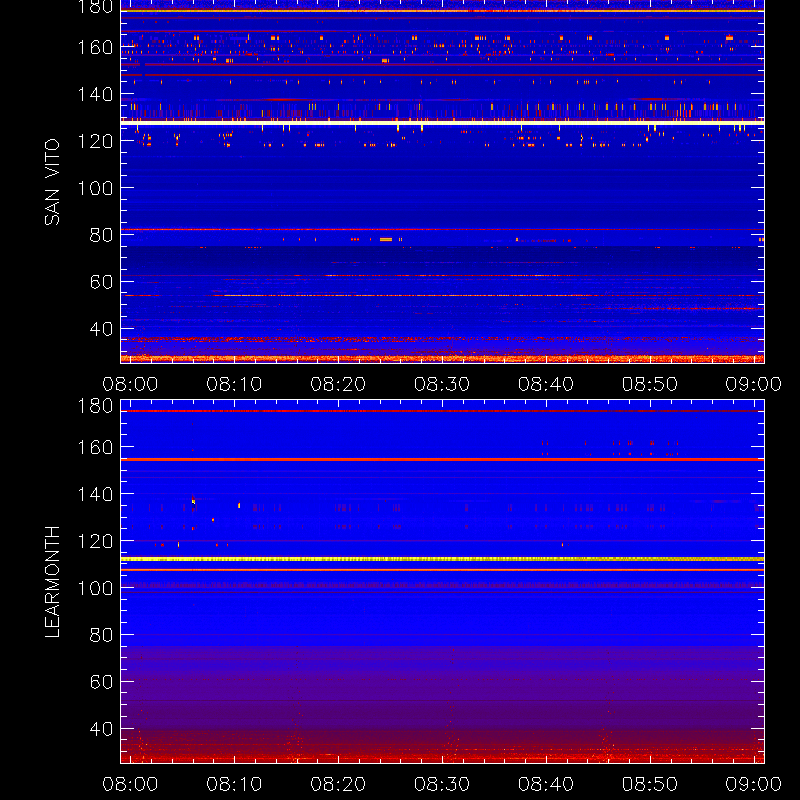Select the 140 tick label on the San Vito plot
The width and height of the screenshot is (800, 800).
point(95,94)
